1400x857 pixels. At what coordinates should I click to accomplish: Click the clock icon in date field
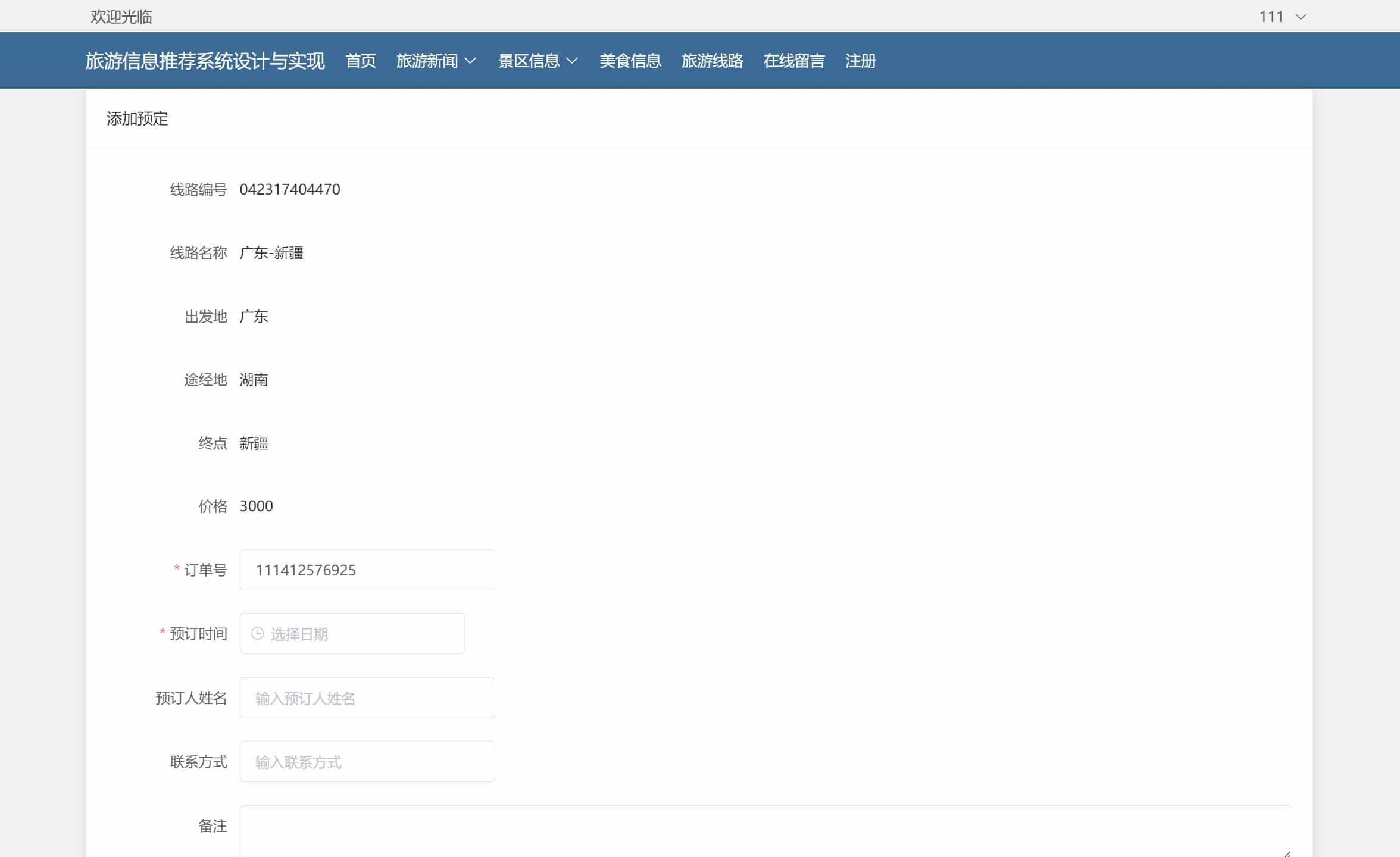[257, 633]
